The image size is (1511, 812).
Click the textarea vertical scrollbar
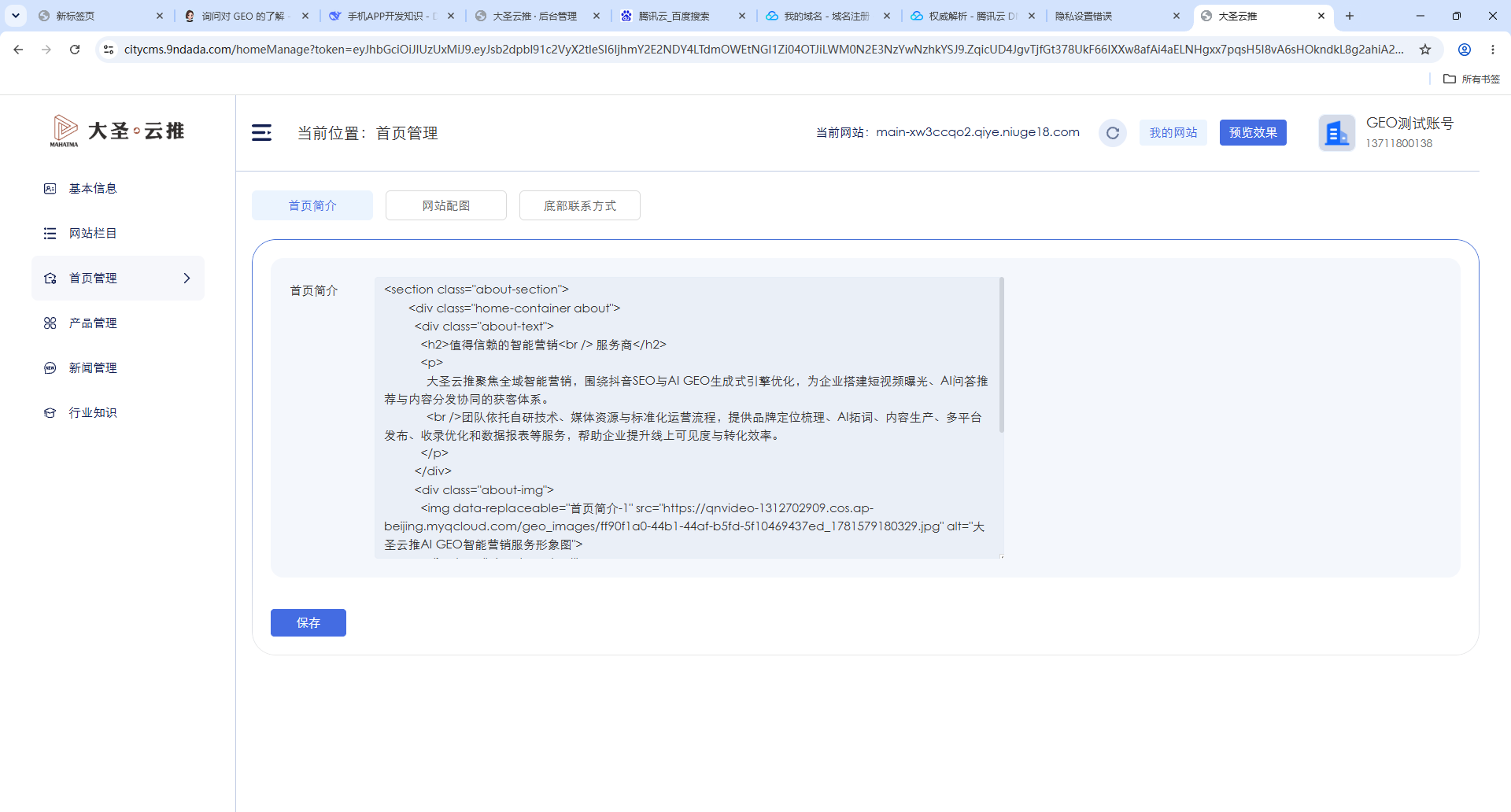1002,355
